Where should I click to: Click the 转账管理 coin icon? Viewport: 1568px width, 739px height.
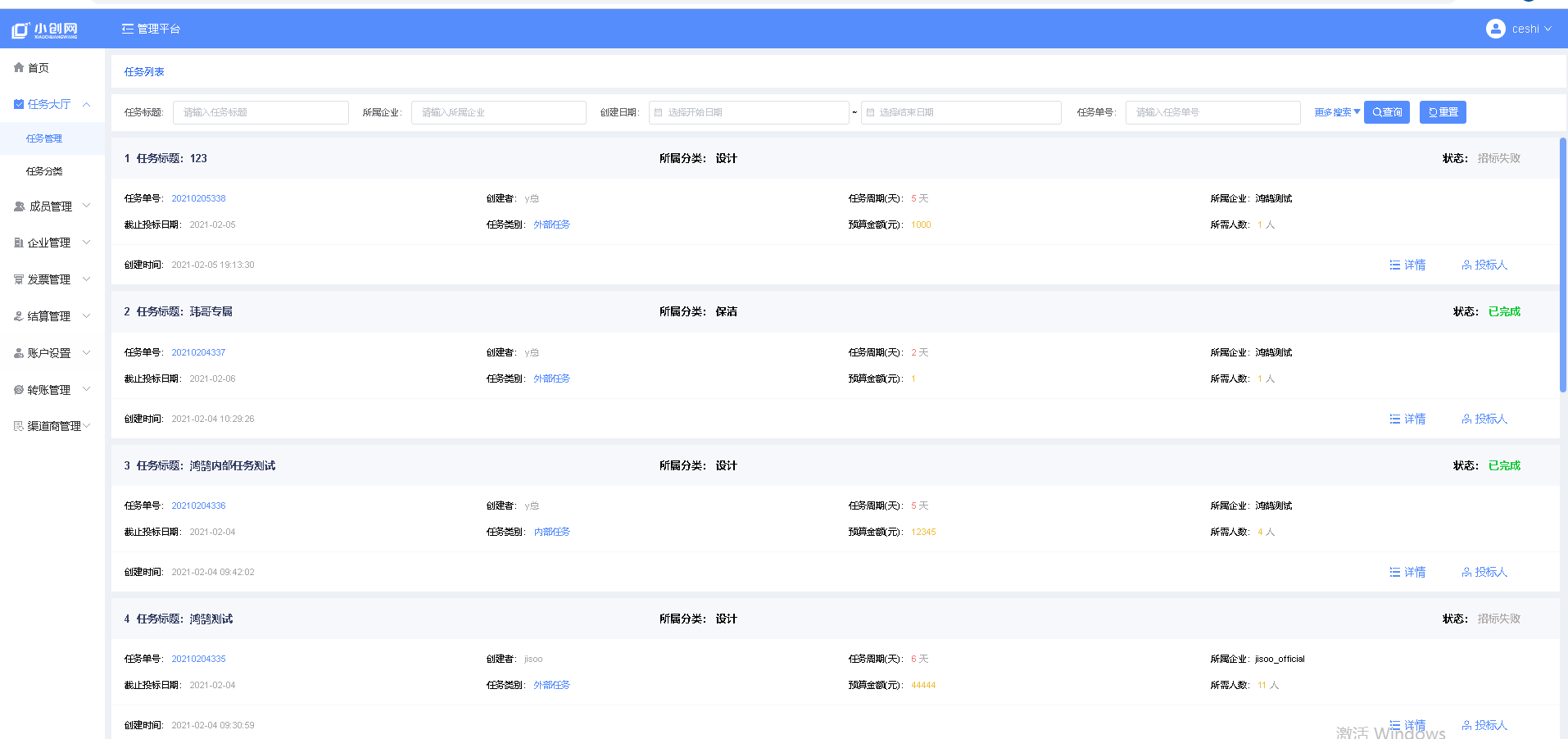point(19,390)
